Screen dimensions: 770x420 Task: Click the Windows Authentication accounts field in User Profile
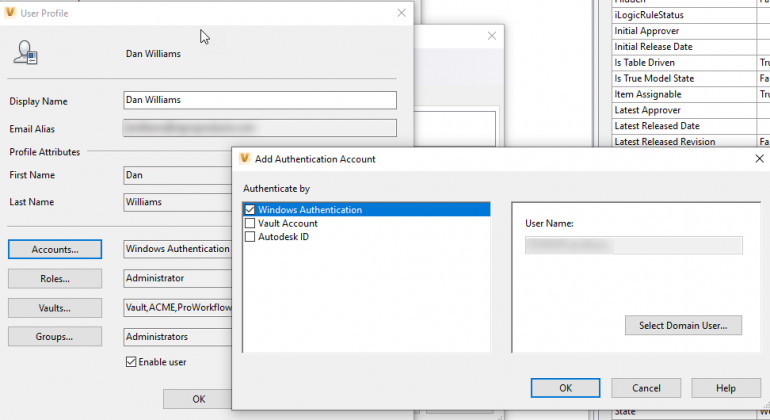[178, 249]
